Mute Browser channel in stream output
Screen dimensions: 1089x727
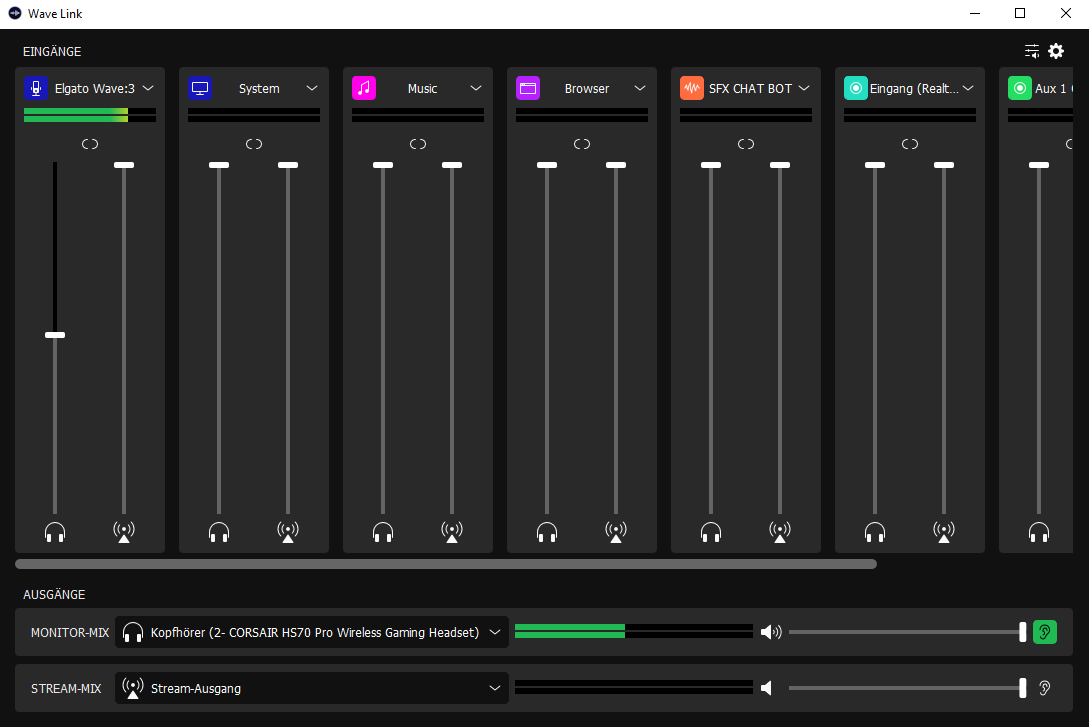tap(616, 532)
